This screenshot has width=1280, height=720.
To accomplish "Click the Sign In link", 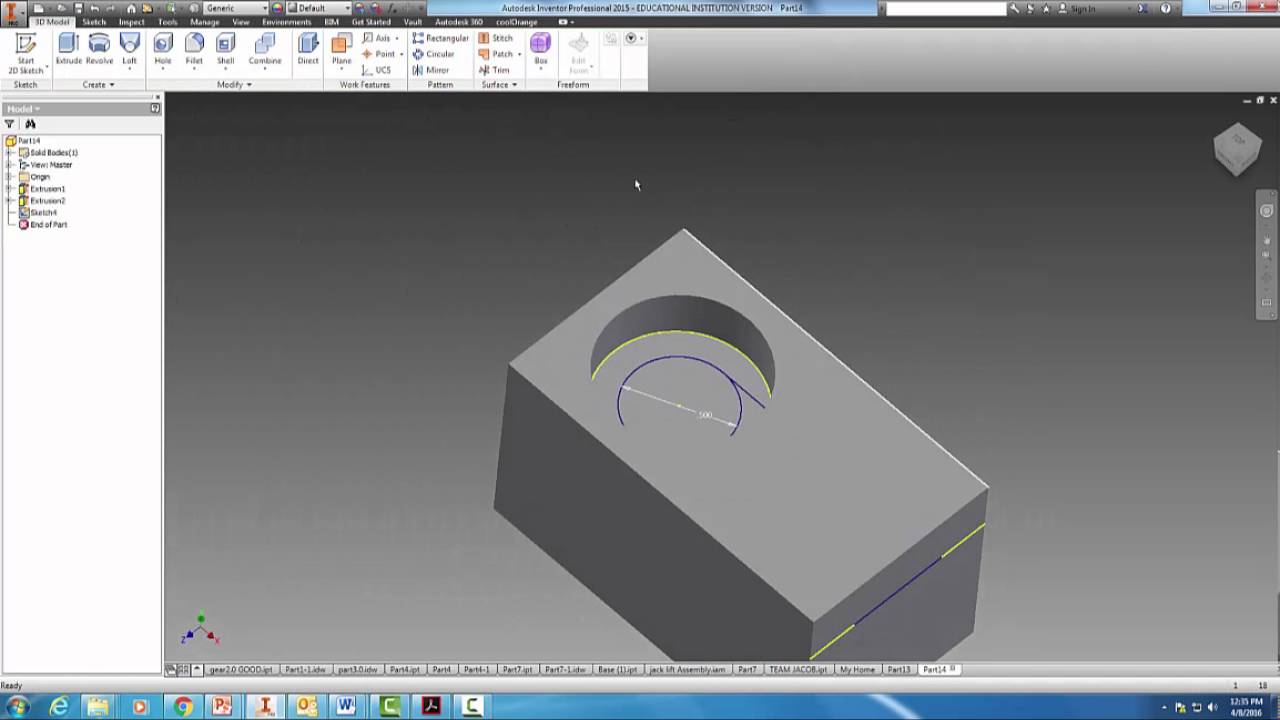I will pos(1083,8).
